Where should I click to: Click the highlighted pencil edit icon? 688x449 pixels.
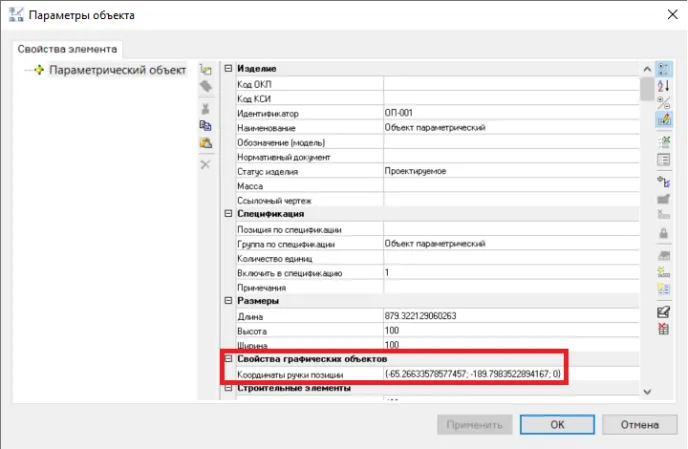tap(663, 118)
